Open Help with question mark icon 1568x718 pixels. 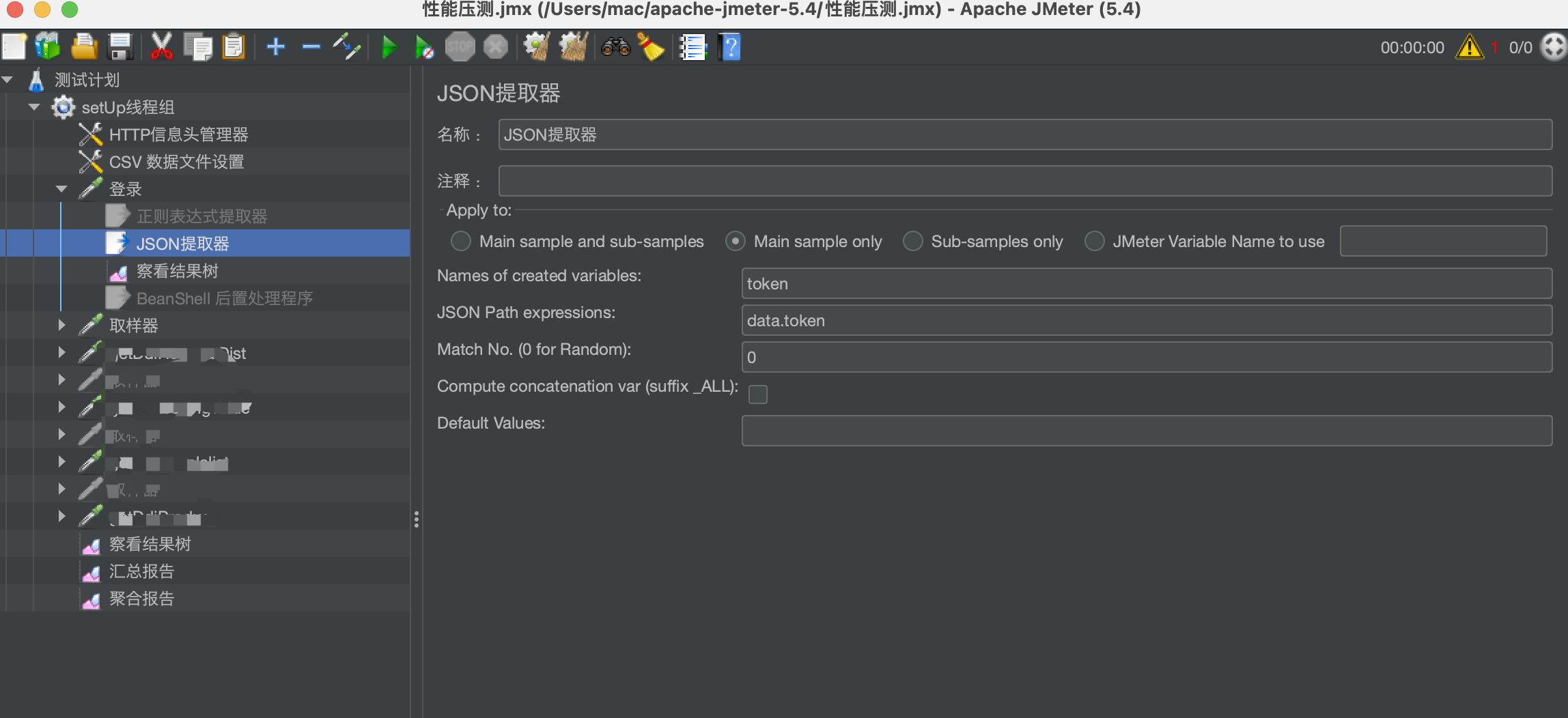coord(729,47)
